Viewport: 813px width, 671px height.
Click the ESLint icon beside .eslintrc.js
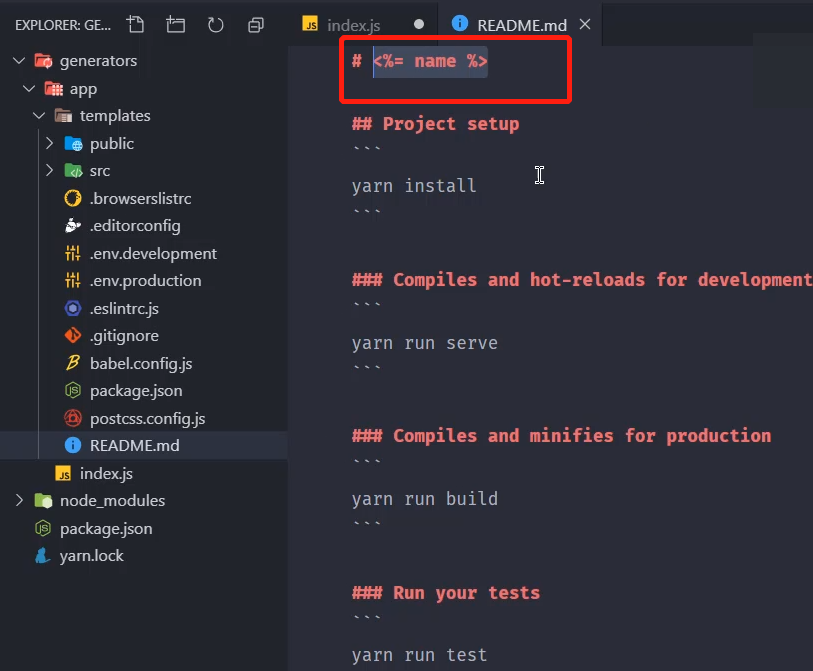coord(73,308)
